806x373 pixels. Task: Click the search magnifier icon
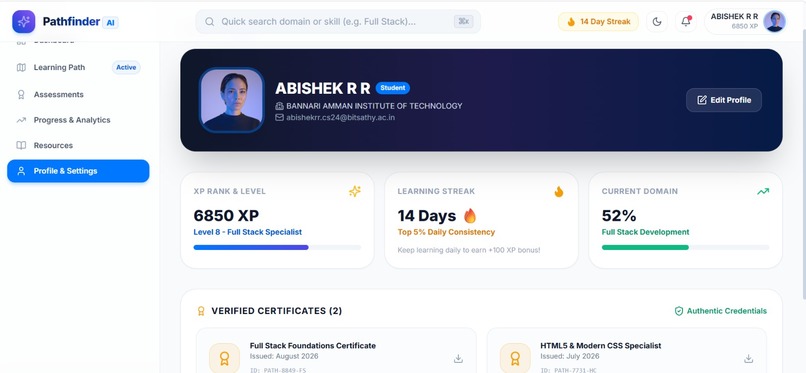coord(210,22)
